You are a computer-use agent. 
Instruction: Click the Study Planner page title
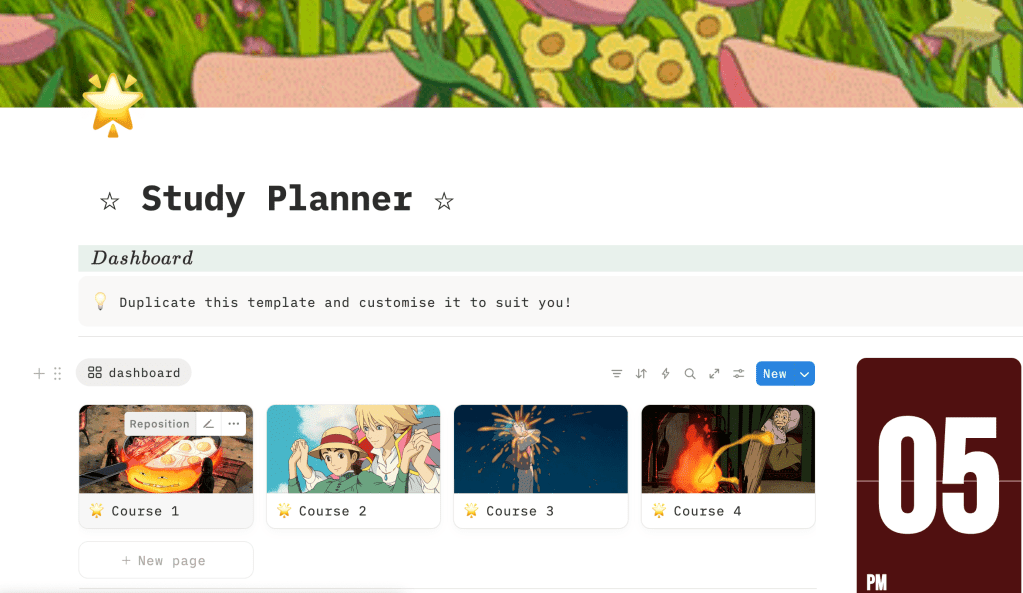(x=277, y=199)
